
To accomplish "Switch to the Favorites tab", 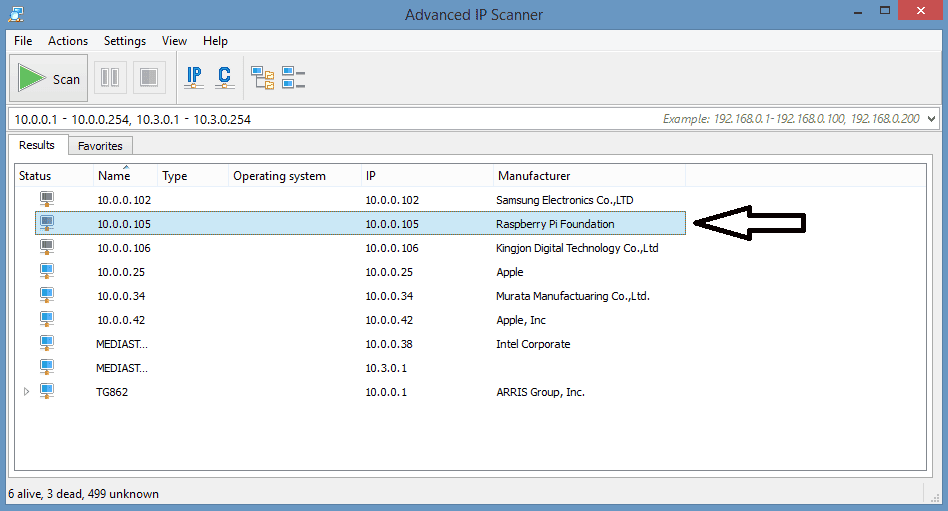I will click(x=100, y=146).
